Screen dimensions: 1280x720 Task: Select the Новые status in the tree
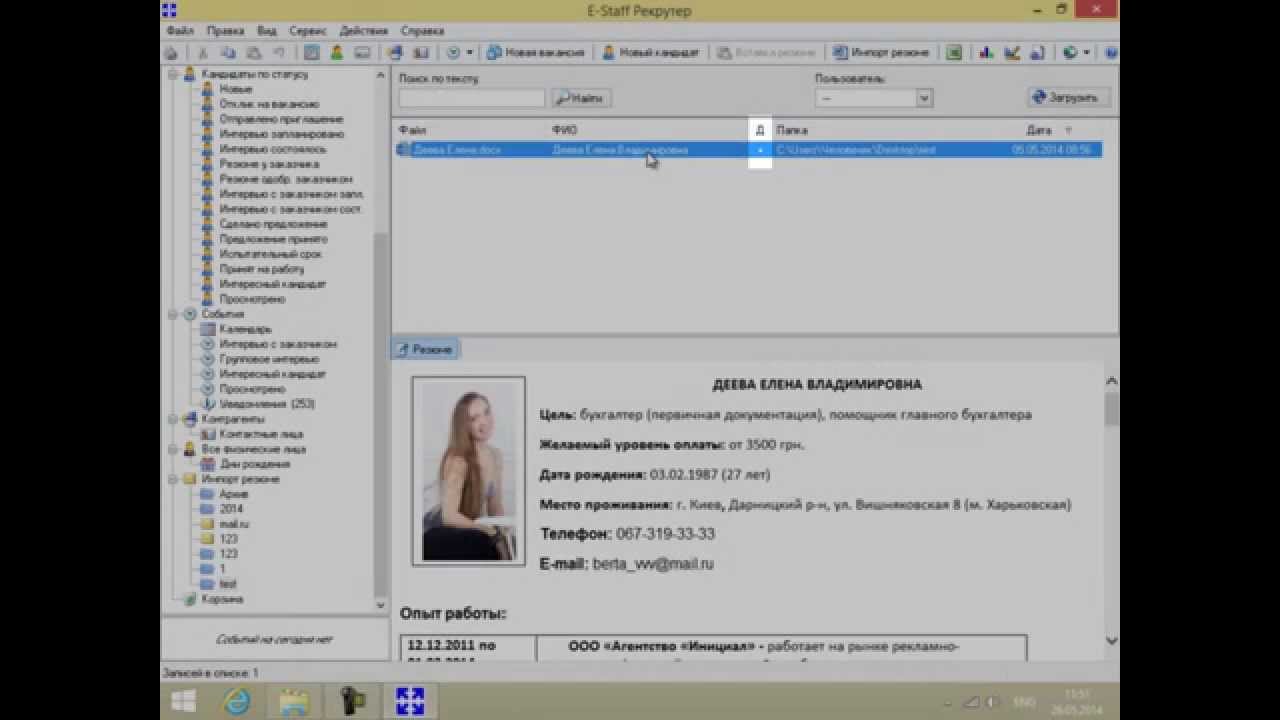click(236, 89)
